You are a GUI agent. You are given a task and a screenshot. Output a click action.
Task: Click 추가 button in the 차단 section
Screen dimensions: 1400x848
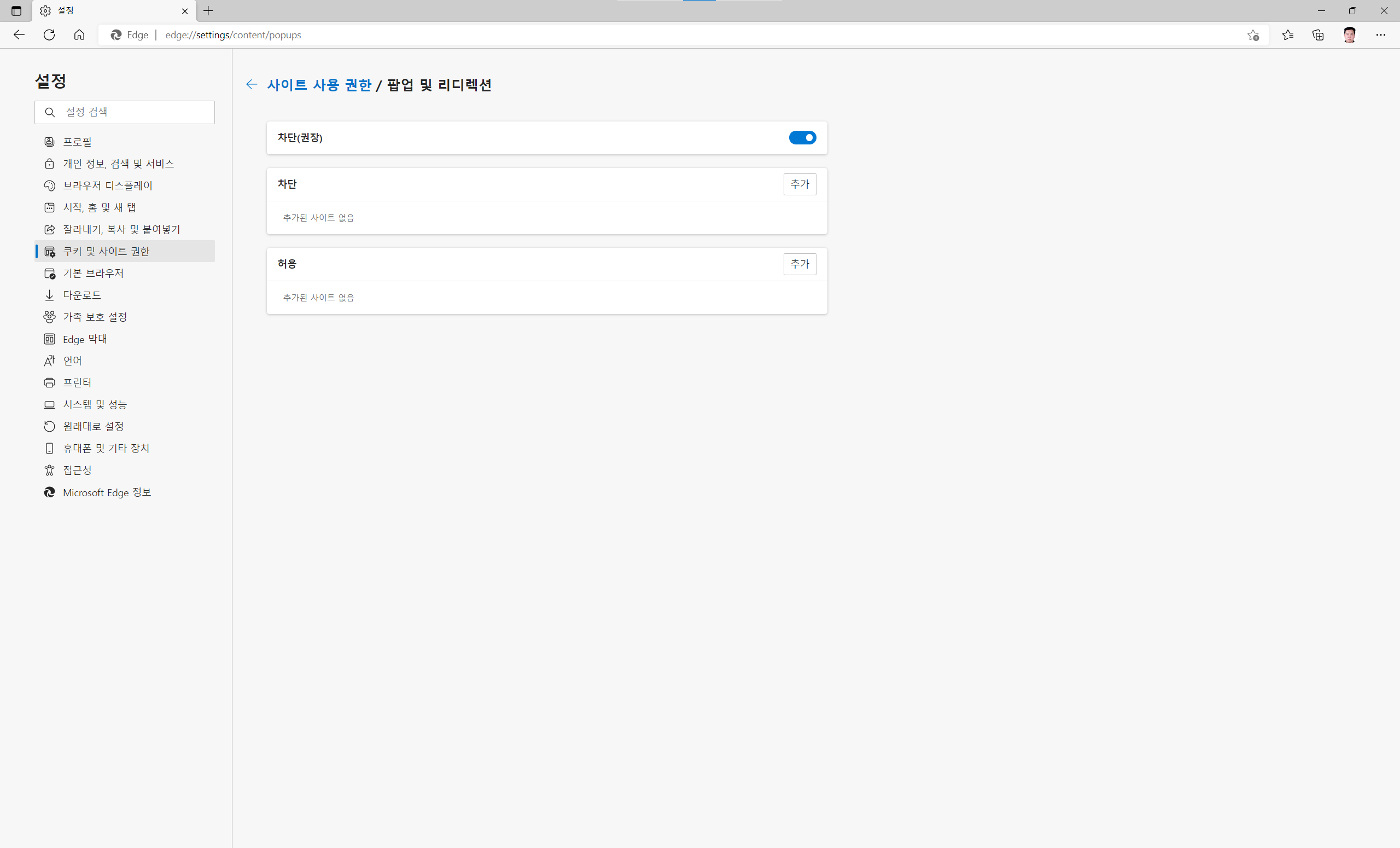coord(799,184)
